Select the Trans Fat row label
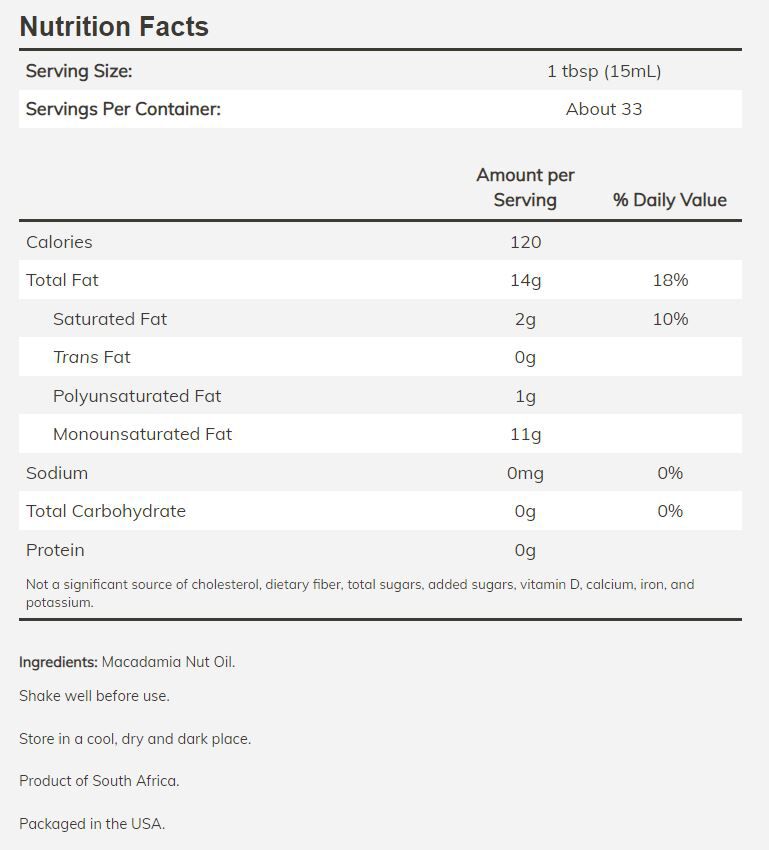This screenshot has width=769, height=850. [92, 357]
